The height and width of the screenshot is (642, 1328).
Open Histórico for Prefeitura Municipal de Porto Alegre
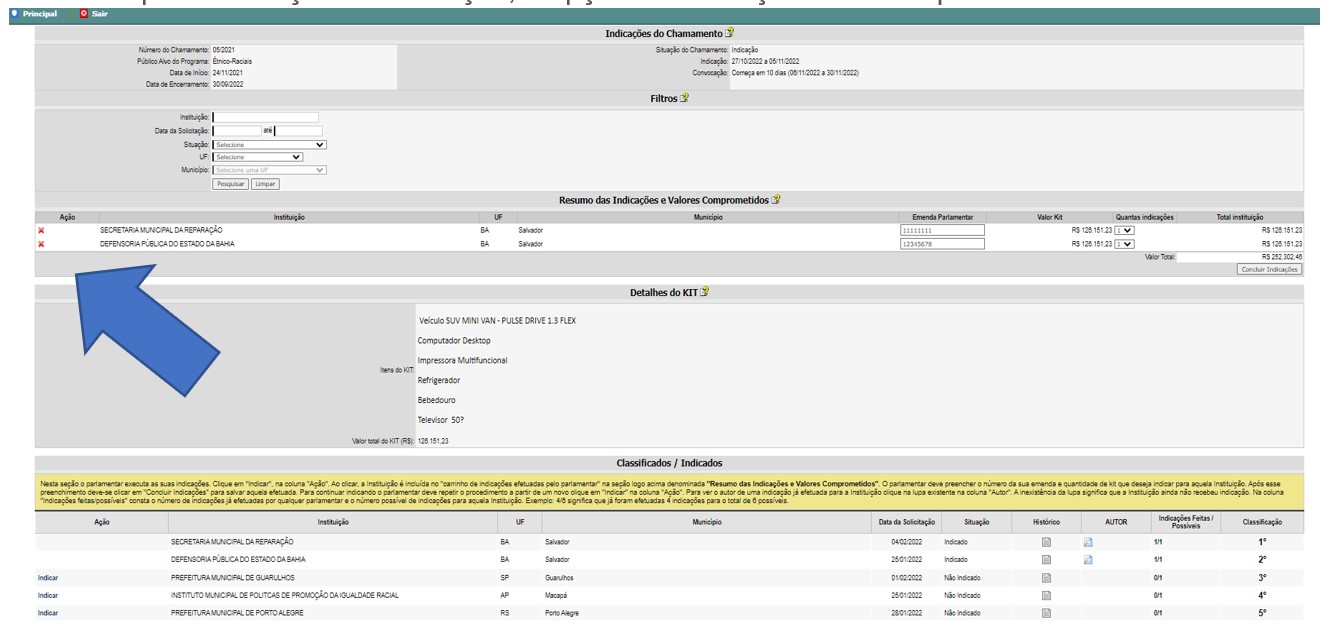[x=1046, y=613]
